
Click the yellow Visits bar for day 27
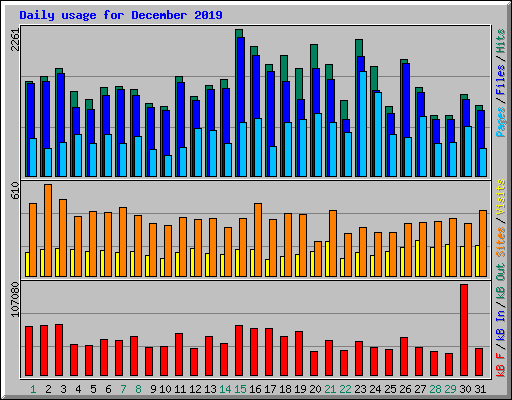tap(417, 258)
